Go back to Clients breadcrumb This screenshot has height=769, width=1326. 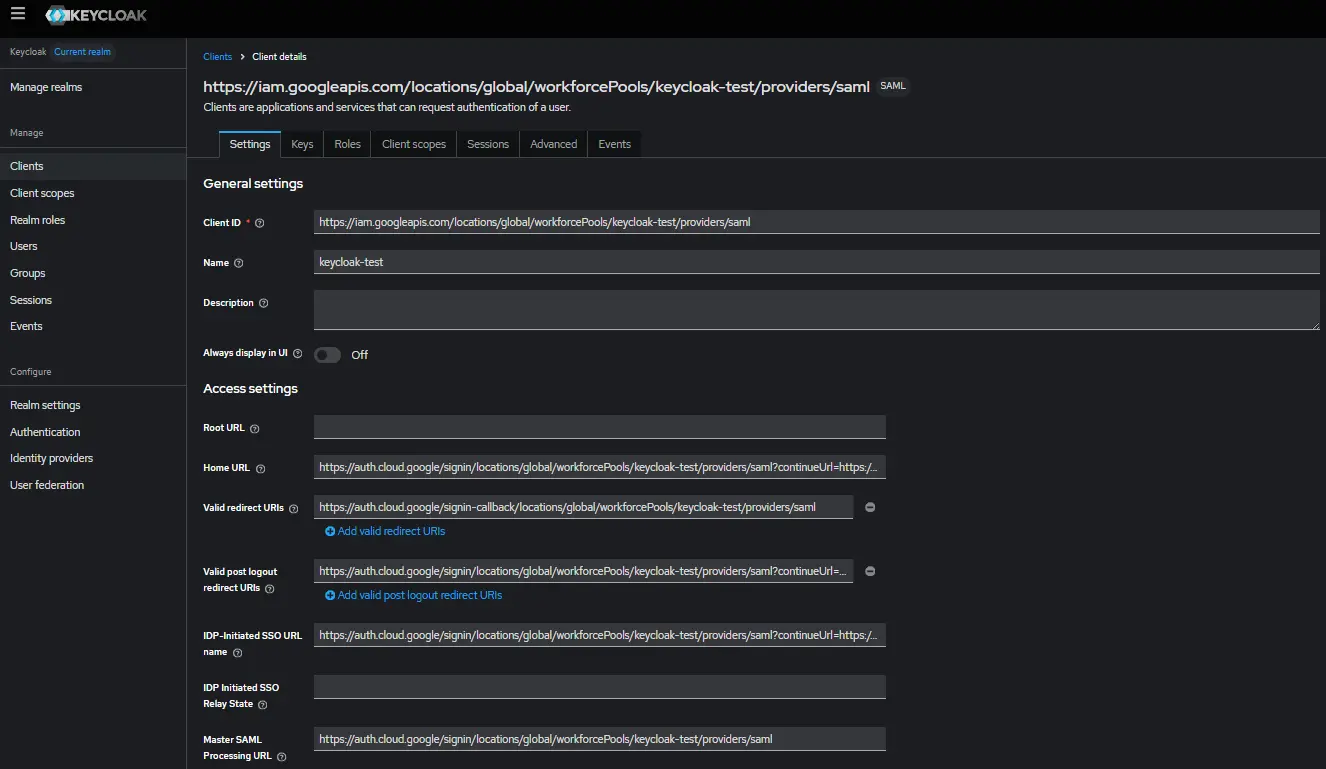pyautogui.click(x=217, y=57)
